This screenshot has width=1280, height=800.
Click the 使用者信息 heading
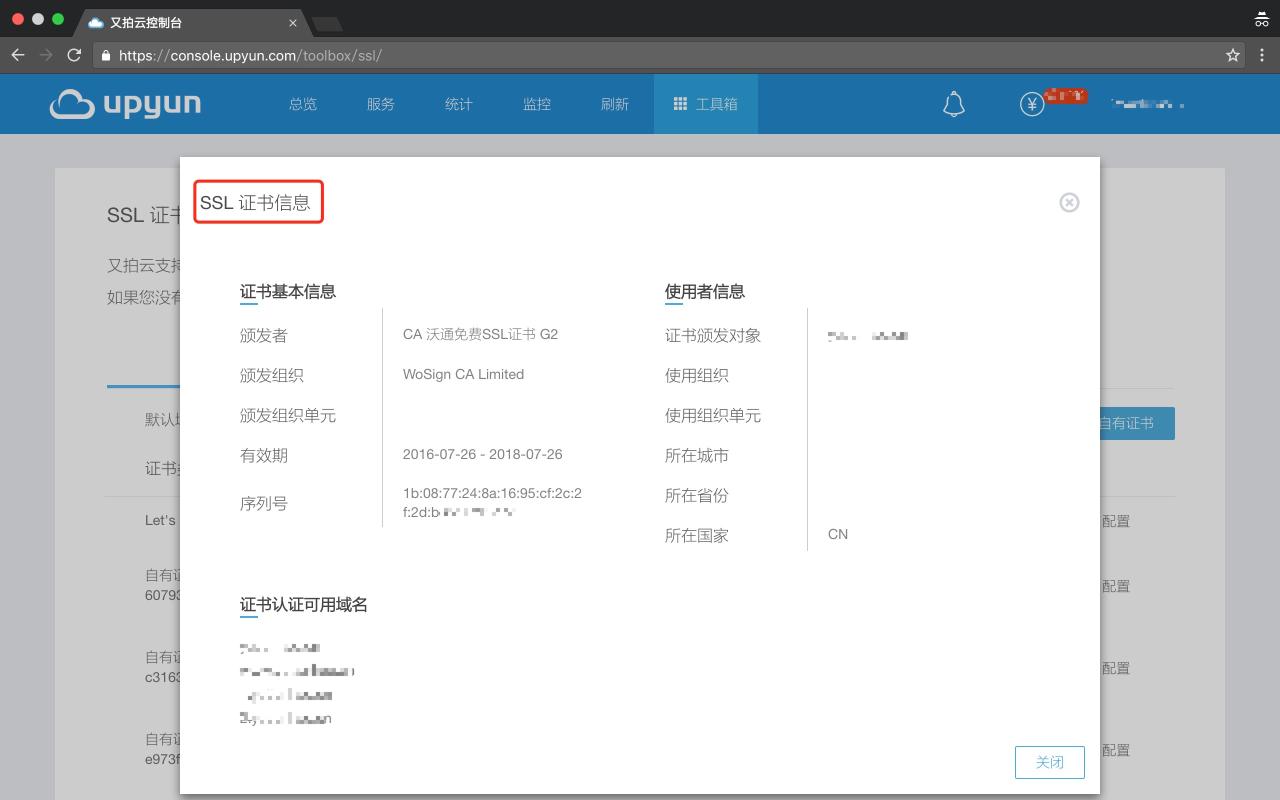[x=705, y=292]
